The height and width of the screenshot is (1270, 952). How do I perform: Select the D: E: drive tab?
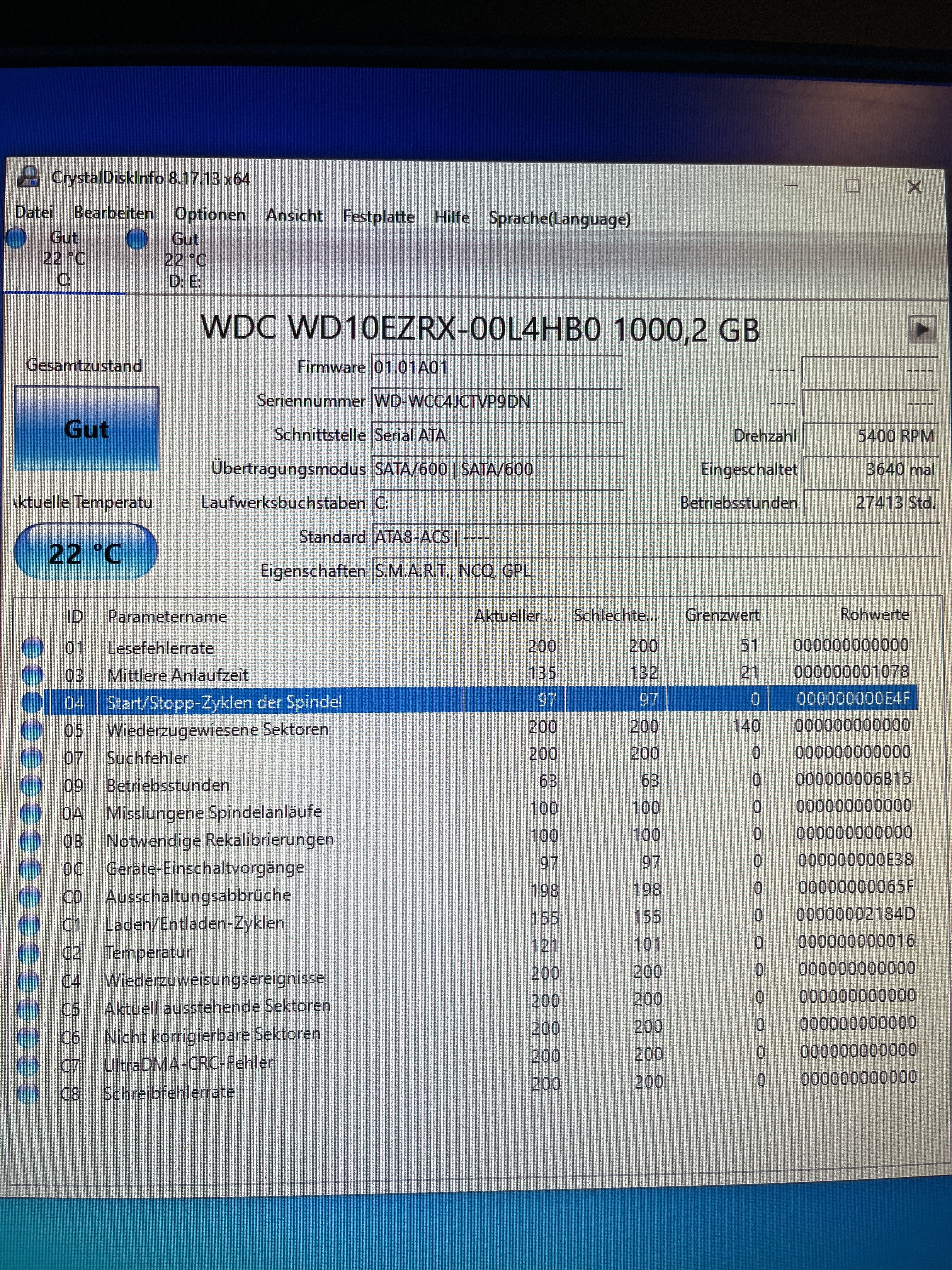tap(185, 260)
